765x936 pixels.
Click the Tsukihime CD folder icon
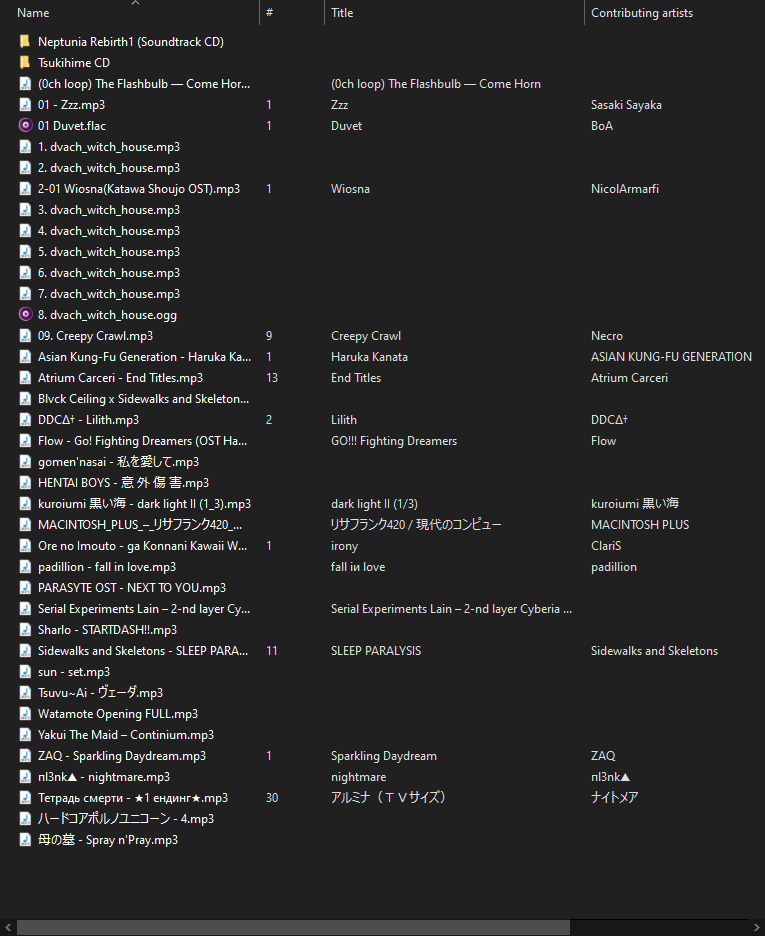click(x=25, y=63)
